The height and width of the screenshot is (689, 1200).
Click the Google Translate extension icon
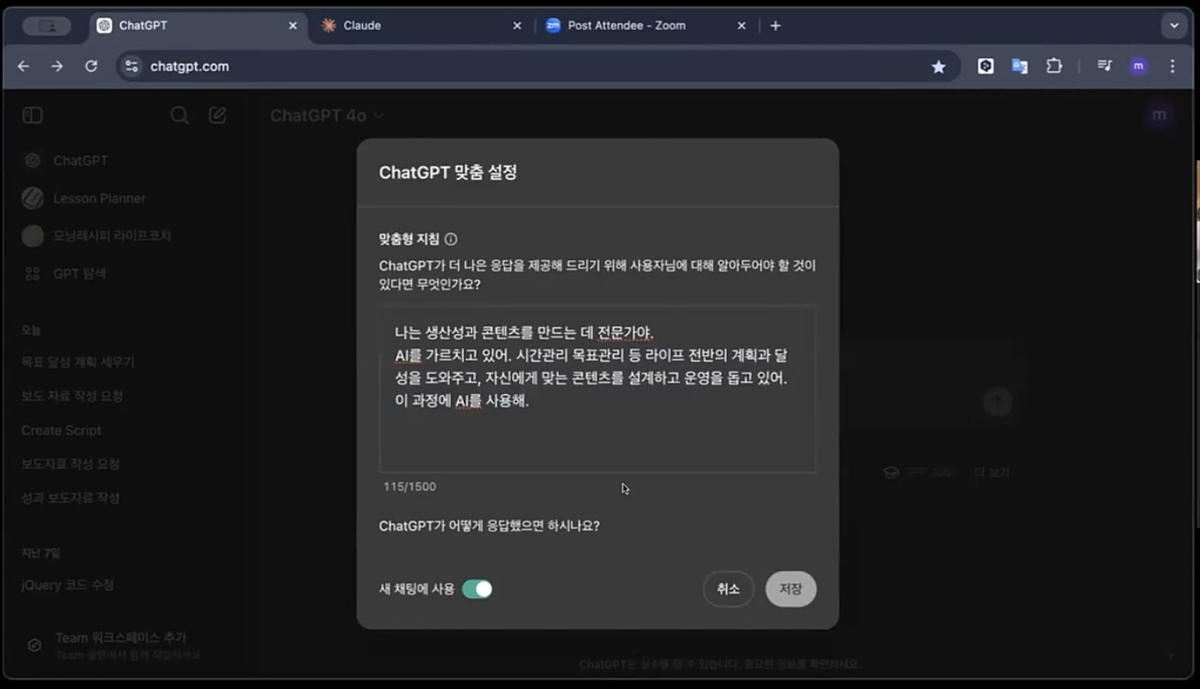[1019, 65]
